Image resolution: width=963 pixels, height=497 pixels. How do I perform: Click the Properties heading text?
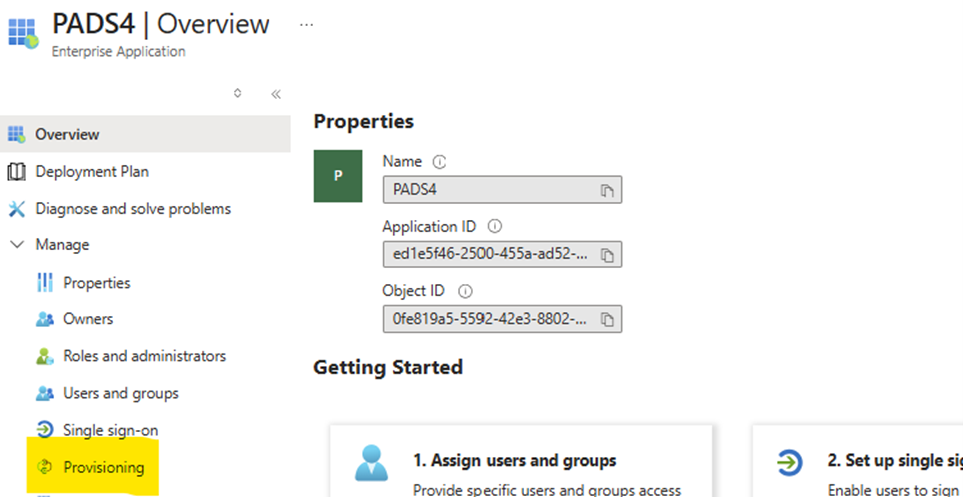click(364, 122)
